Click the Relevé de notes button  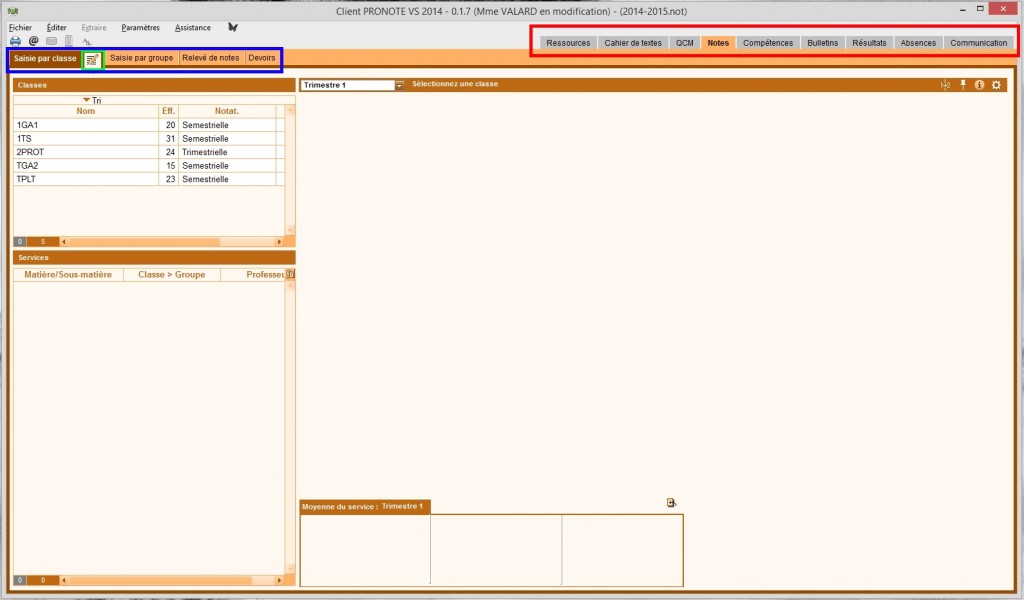[x=210, y=58]
